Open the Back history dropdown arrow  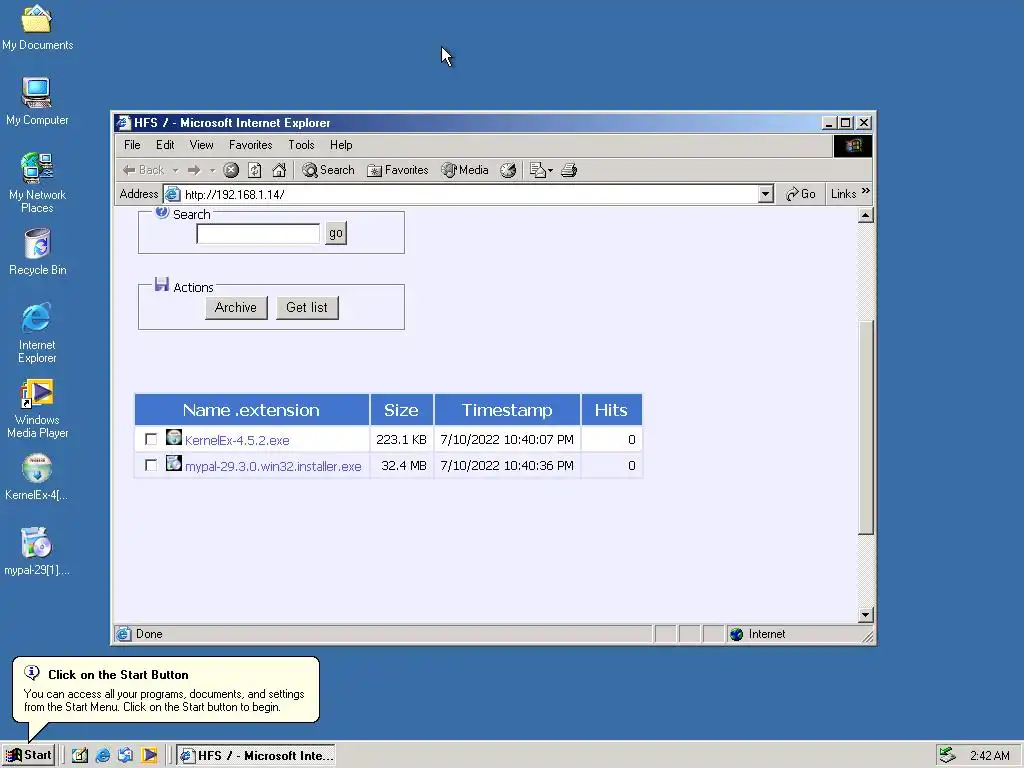point(175,170)
